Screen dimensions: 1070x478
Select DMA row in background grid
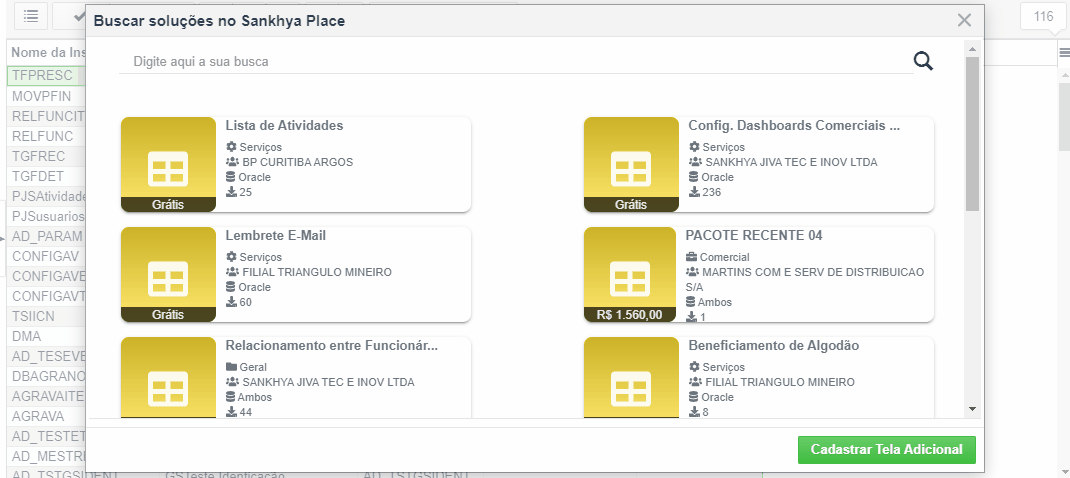46,337
